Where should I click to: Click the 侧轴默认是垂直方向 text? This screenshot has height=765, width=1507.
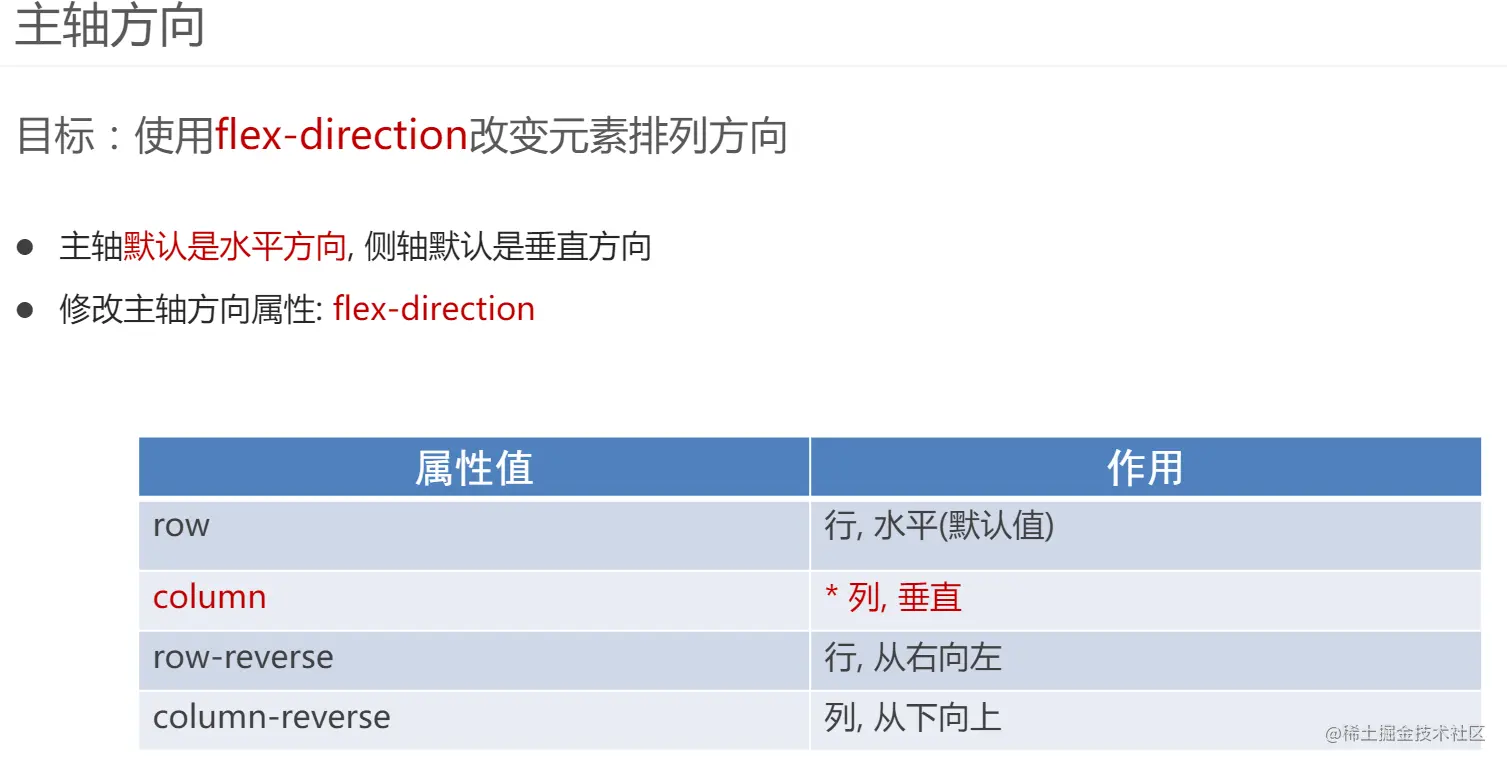(x=508, y=246)
